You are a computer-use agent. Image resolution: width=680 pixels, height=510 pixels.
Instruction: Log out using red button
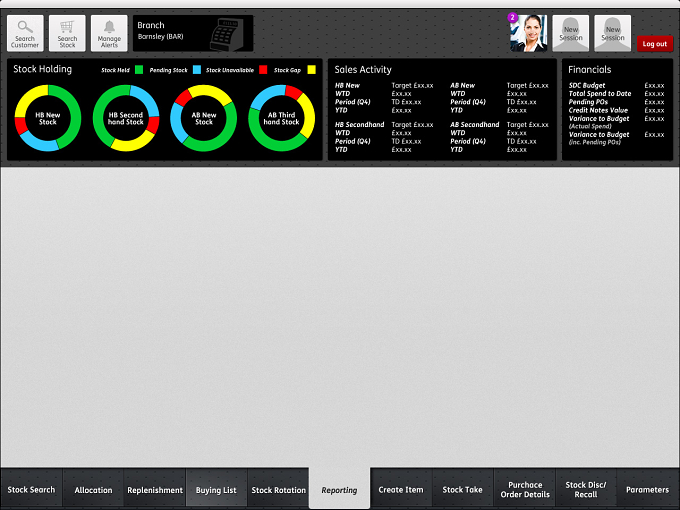[x=655, y=44]
